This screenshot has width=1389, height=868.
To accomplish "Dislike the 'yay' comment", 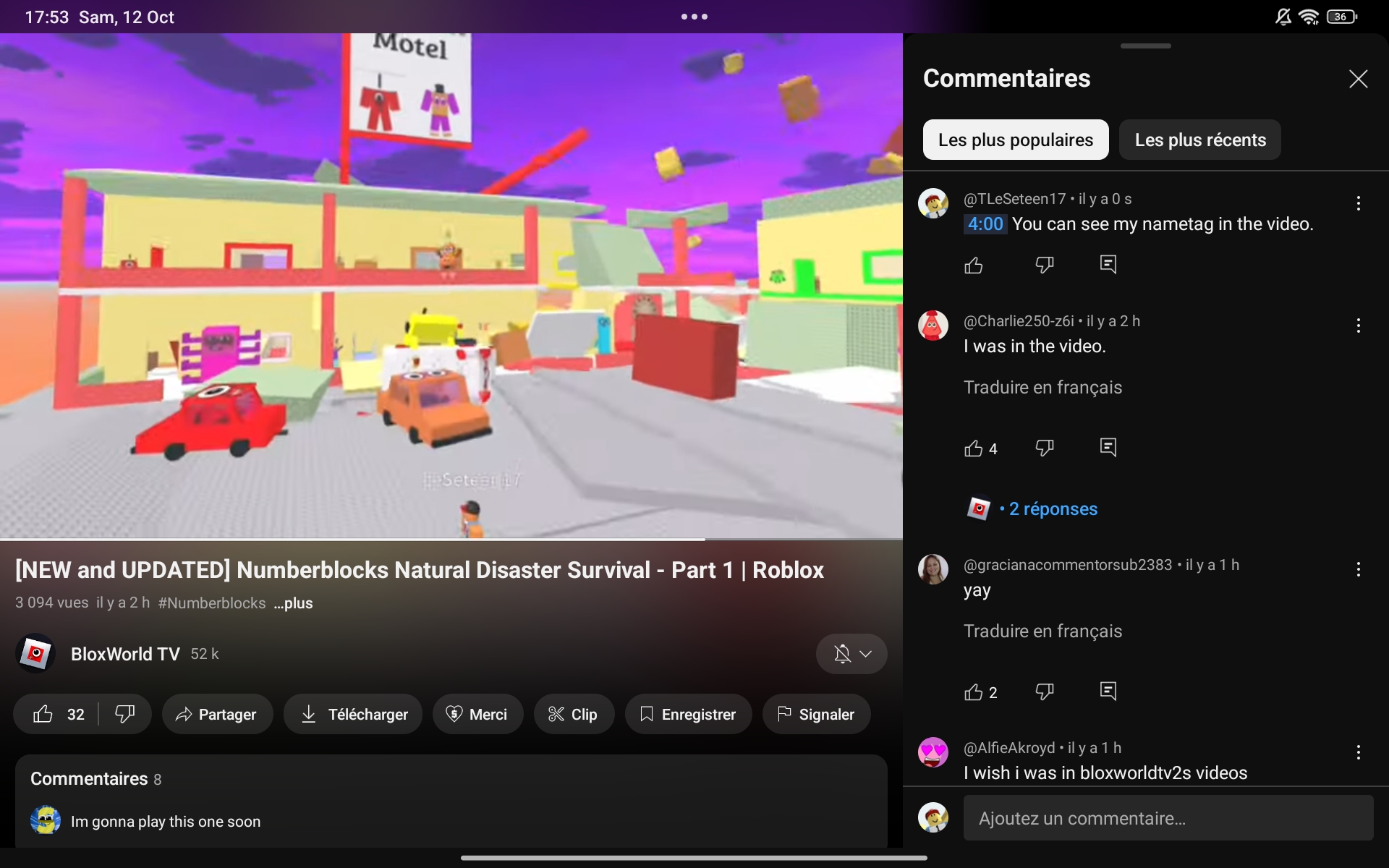I will pos(1045,692).
